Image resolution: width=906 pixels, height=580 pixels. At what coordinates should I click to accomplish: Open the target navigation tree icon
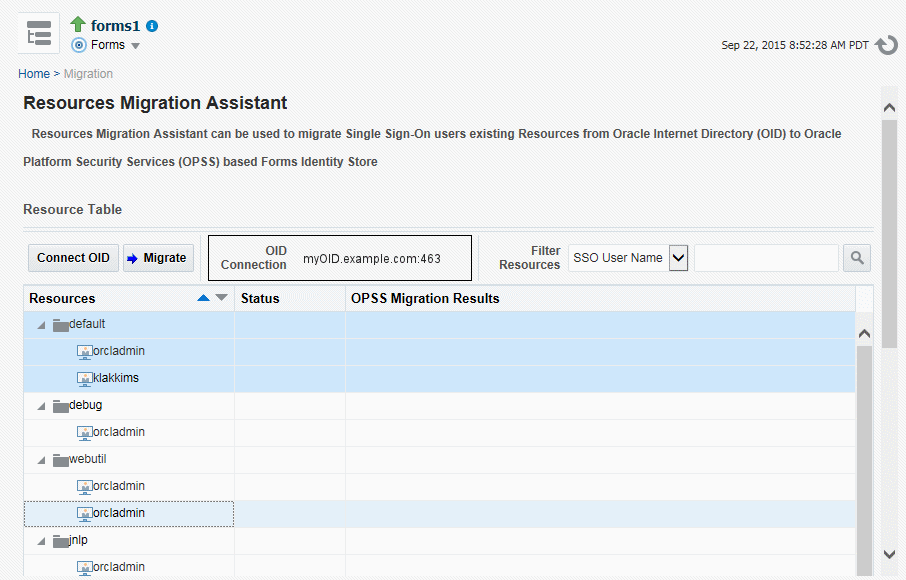point(39,34)
